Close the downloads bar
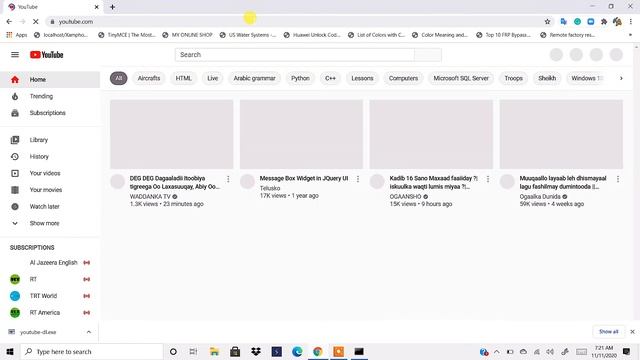This screenshot has height=360, width=640. (x=632, y=332)
